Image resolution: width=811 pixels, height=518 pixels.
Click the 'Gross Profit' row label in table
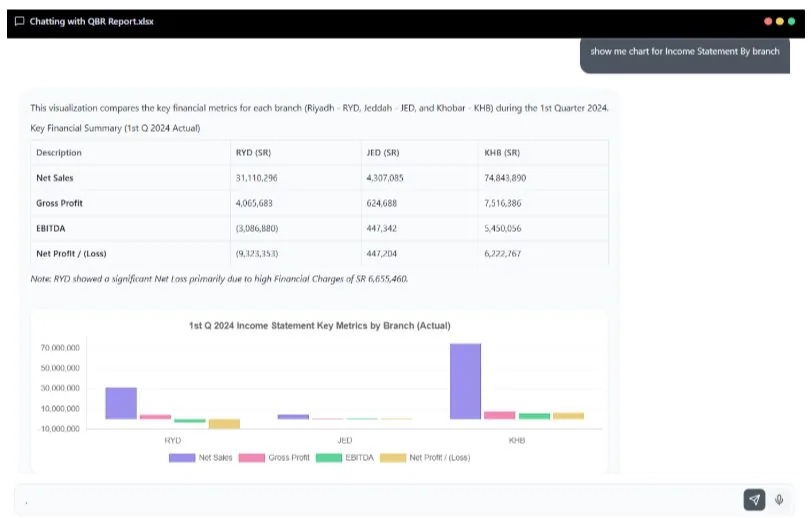[x=59, y=203]
